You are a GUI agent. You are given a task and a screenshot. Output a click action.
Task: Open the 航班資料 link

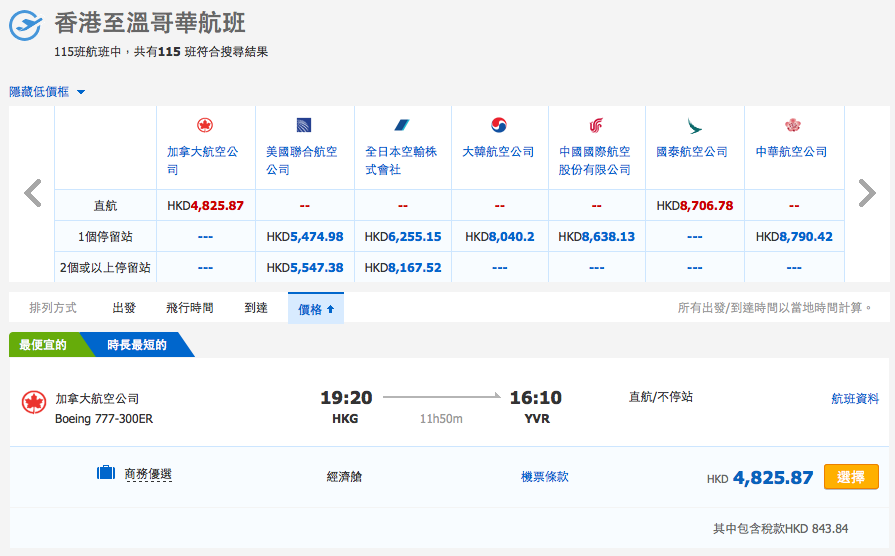(854, 398)
